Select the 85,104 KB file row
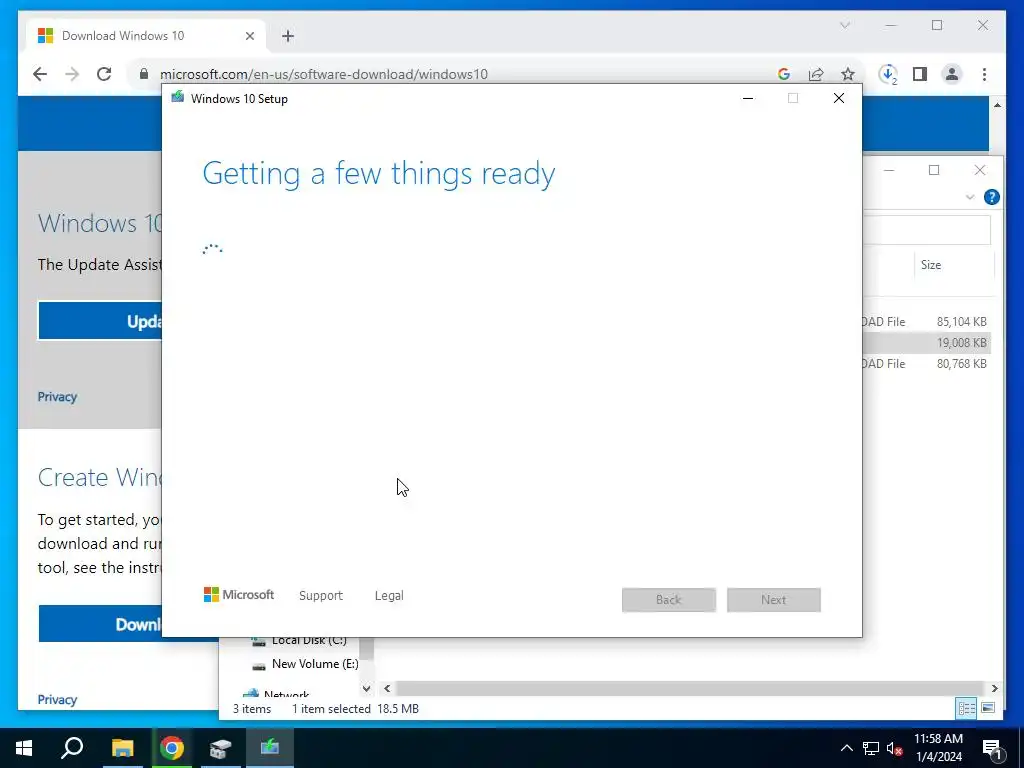Viewport: 1024px width, 768px height. point(927,321)
